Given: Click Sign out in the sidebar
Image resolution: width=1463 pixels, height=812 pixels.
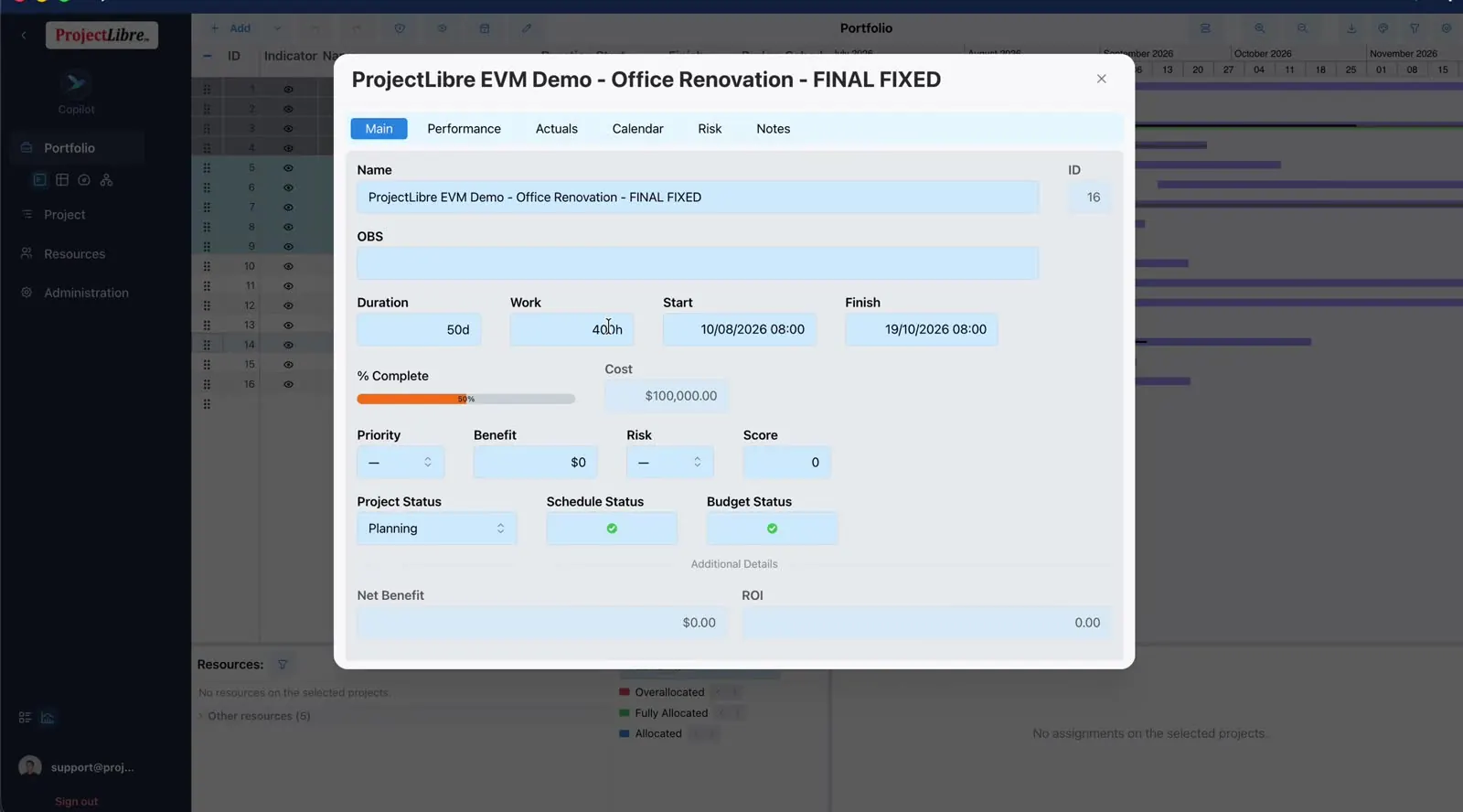Looking at the screenshot, I should tap(76, 802).
